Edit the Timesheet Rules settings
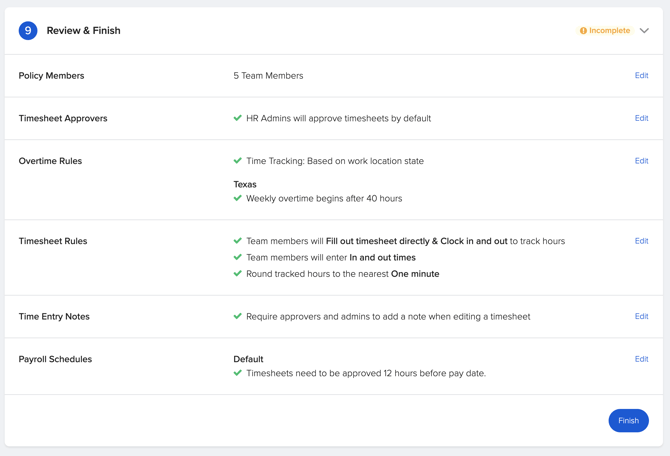This screenshot has width=670, height=456. pyautogui.click(x=641, y=241)
